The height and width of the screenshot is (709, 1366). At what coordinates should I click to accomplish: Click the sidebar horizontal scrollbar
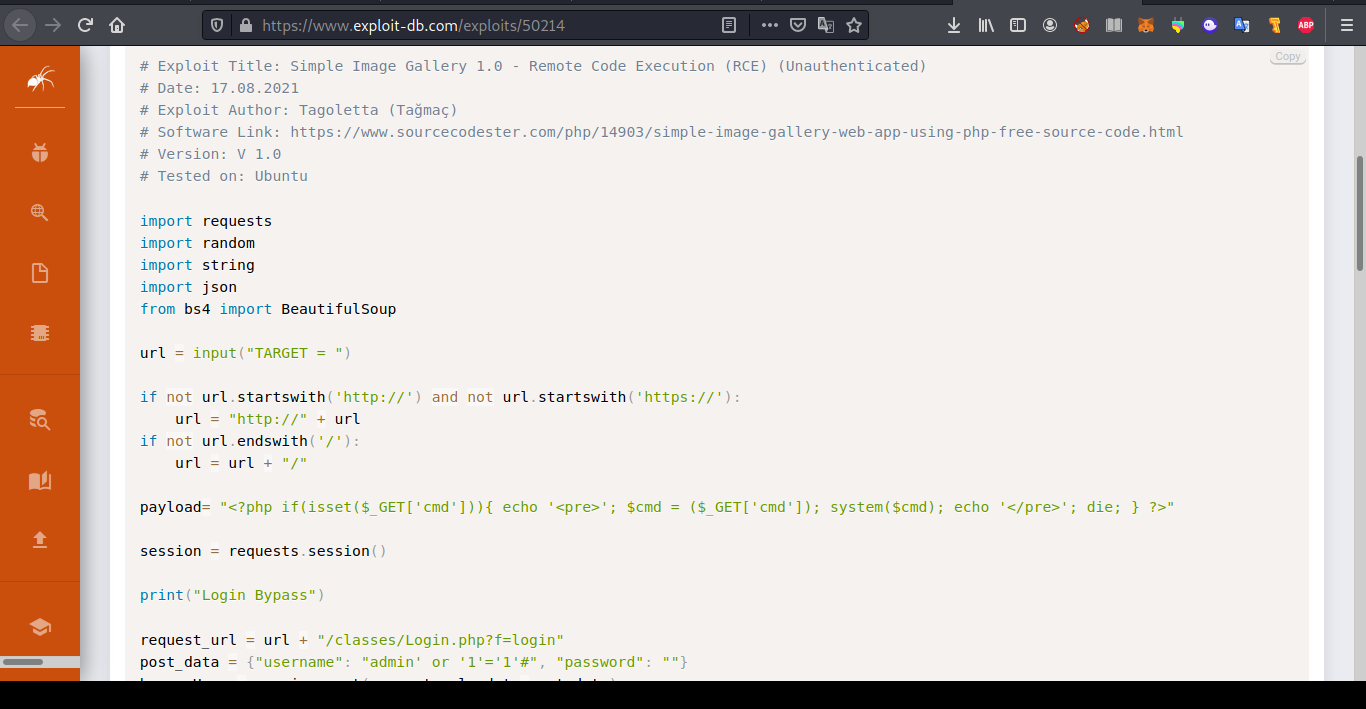(x=22, y=662)
